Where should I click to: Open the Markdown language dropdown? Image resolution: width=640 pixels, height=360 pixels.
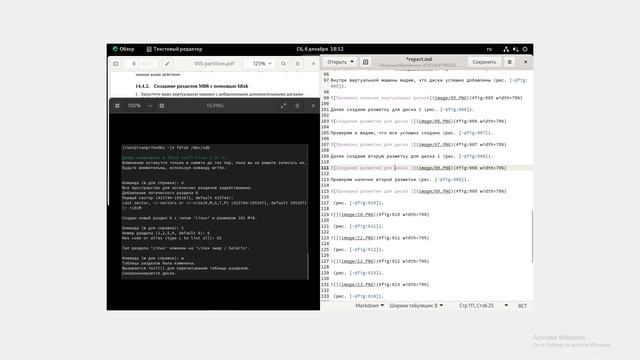click(x=369, y=305)
